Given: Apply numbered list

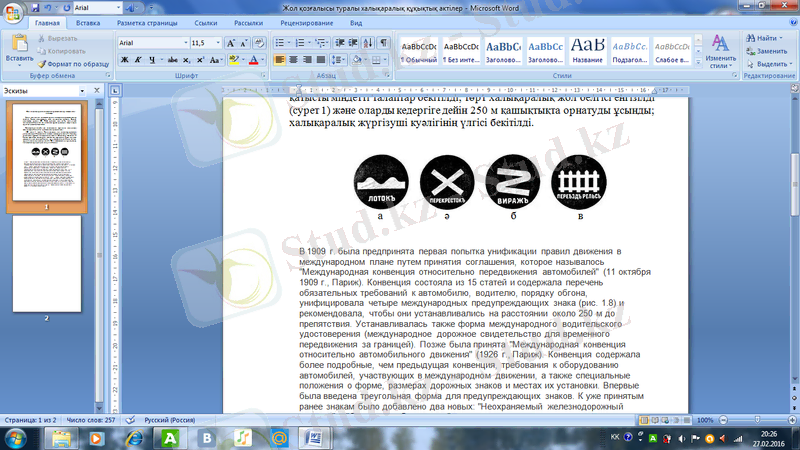Looking at the screenshot, I should click(x=300, y=43).
